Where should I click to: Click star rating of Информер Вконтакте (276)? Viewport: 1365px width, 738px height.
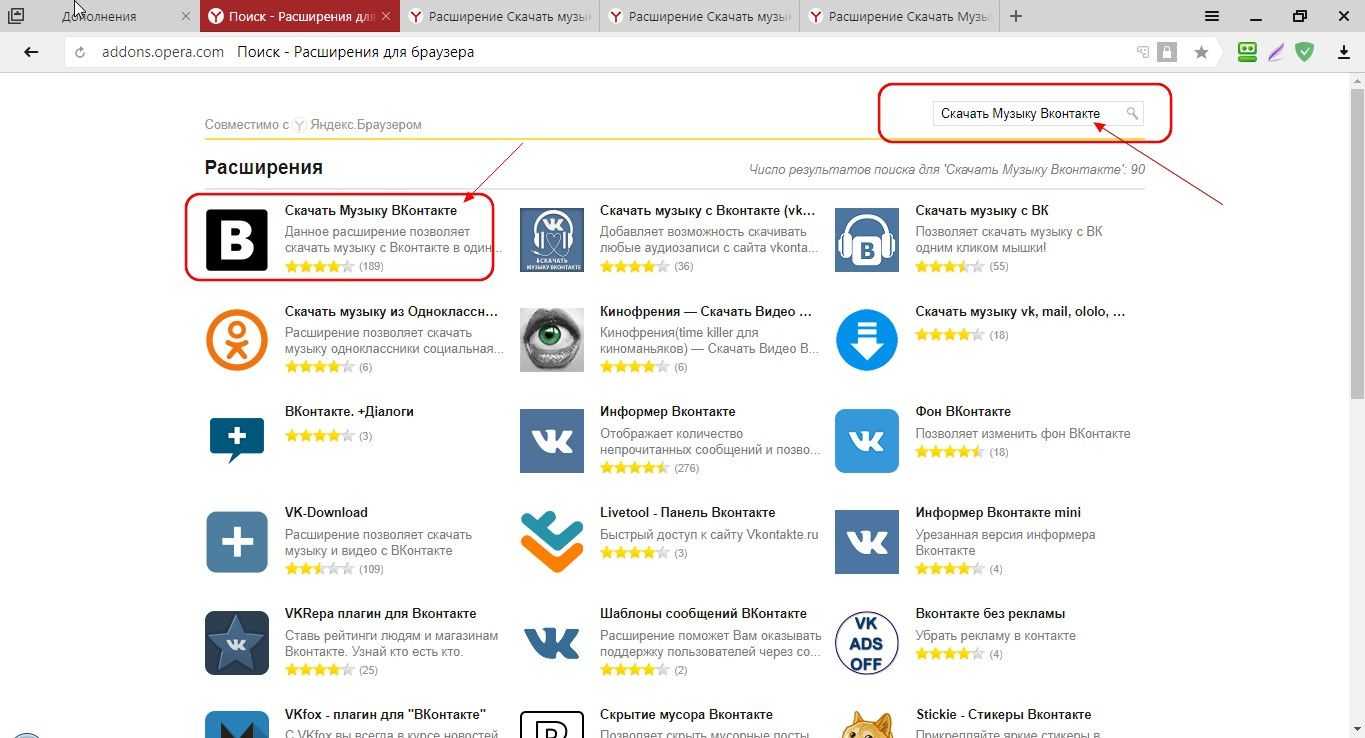634,468
